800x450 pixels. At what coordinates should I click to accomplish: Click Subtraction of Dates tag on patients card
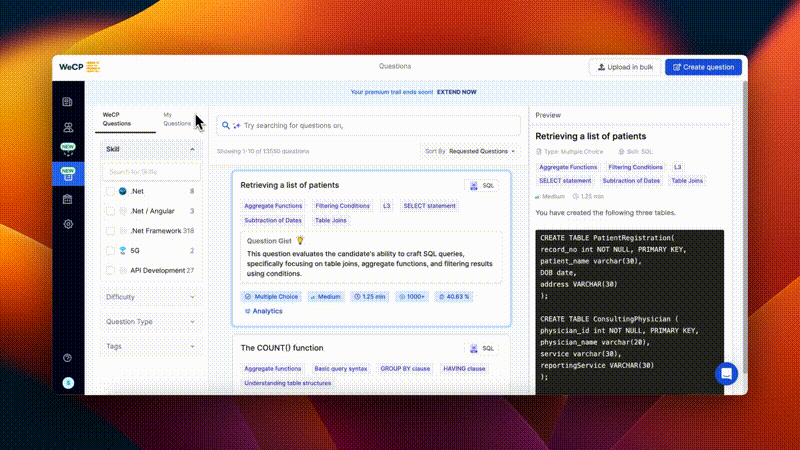pos(273,220)
